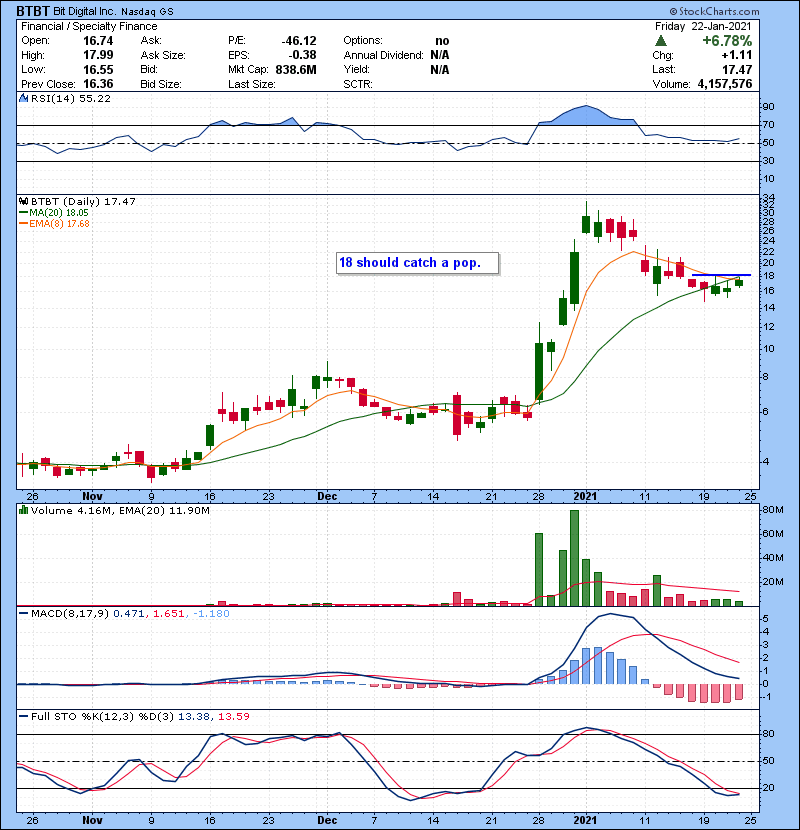
Task: Click the SCTR label
Action: (357, 84)
